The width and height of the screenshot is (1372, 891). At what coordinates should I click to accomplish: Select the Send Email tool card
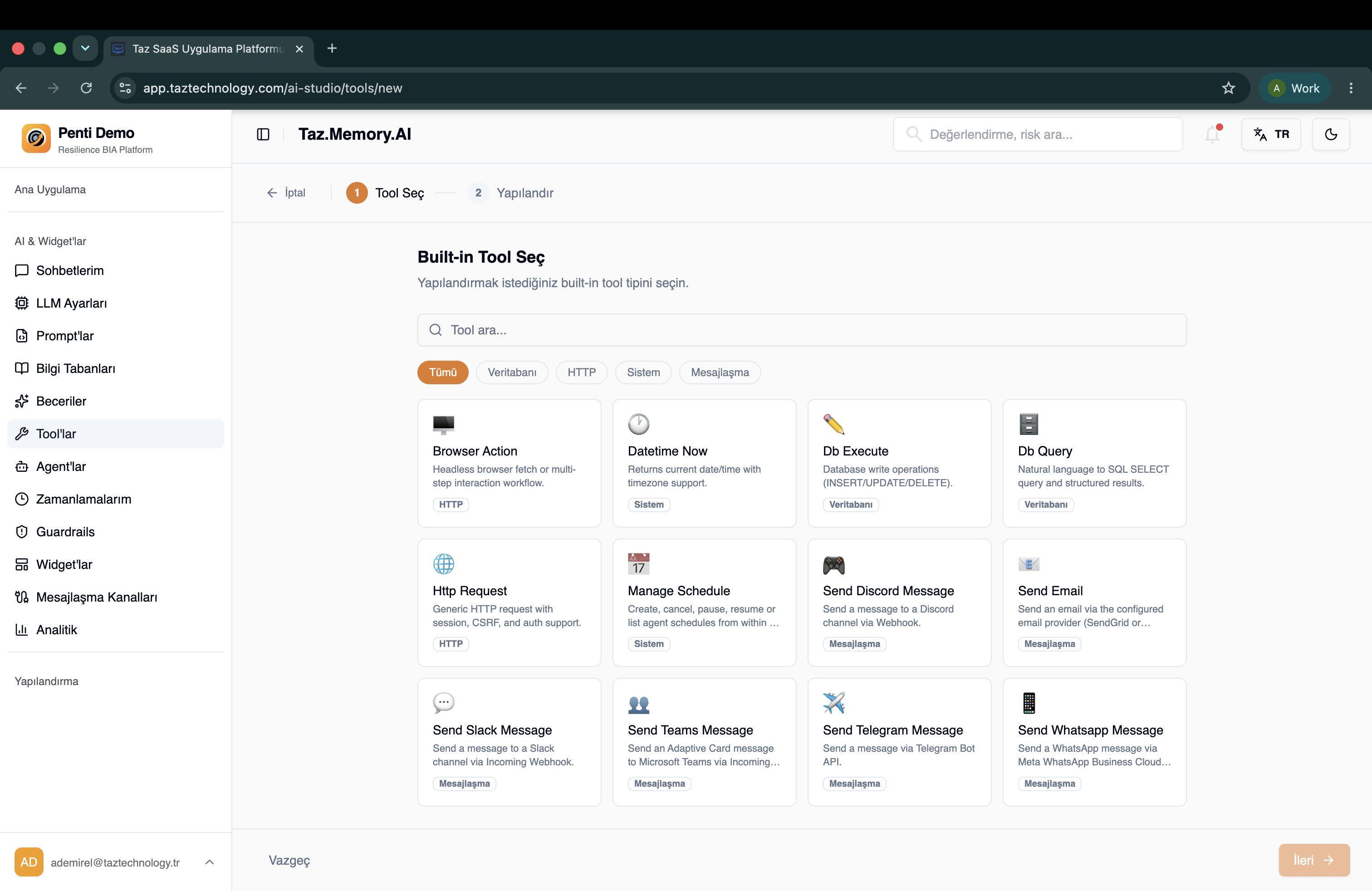point(1094,603)
